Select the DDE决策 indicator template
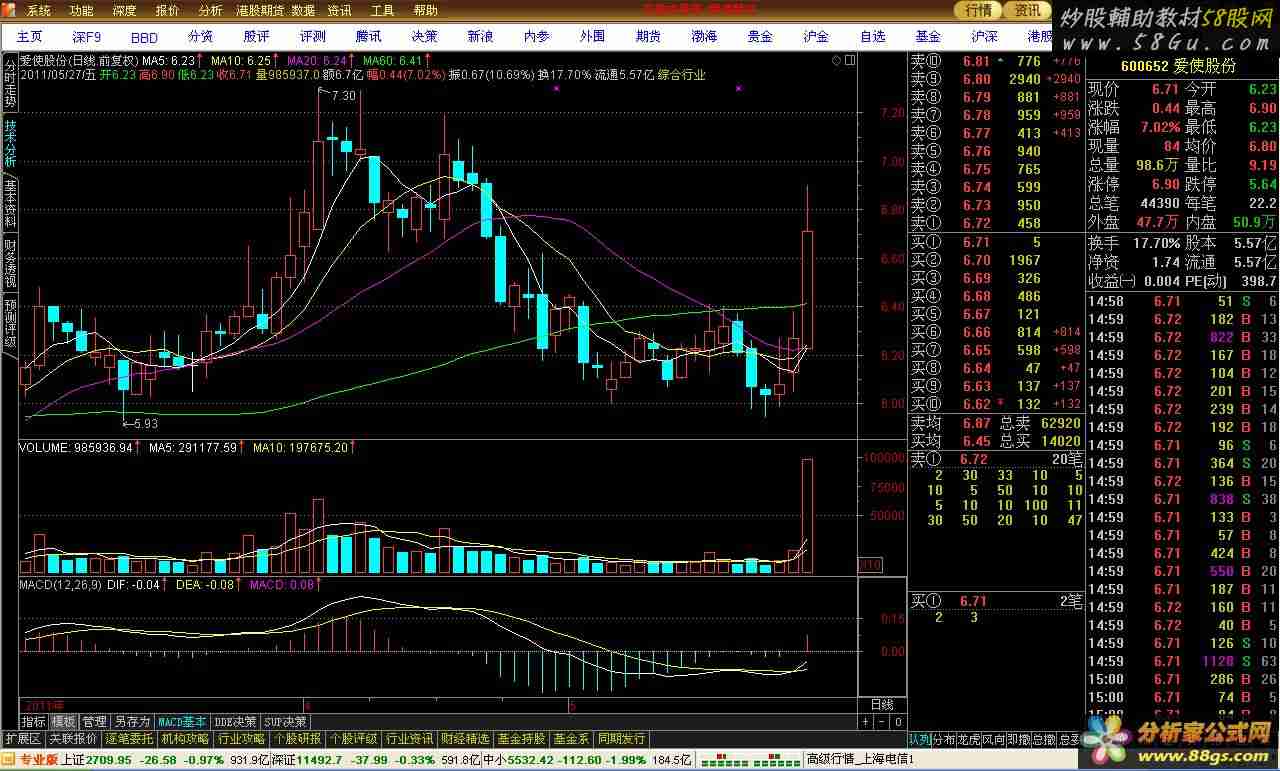The height and width of the screenshot is (771, 1280). click(236, 721)
